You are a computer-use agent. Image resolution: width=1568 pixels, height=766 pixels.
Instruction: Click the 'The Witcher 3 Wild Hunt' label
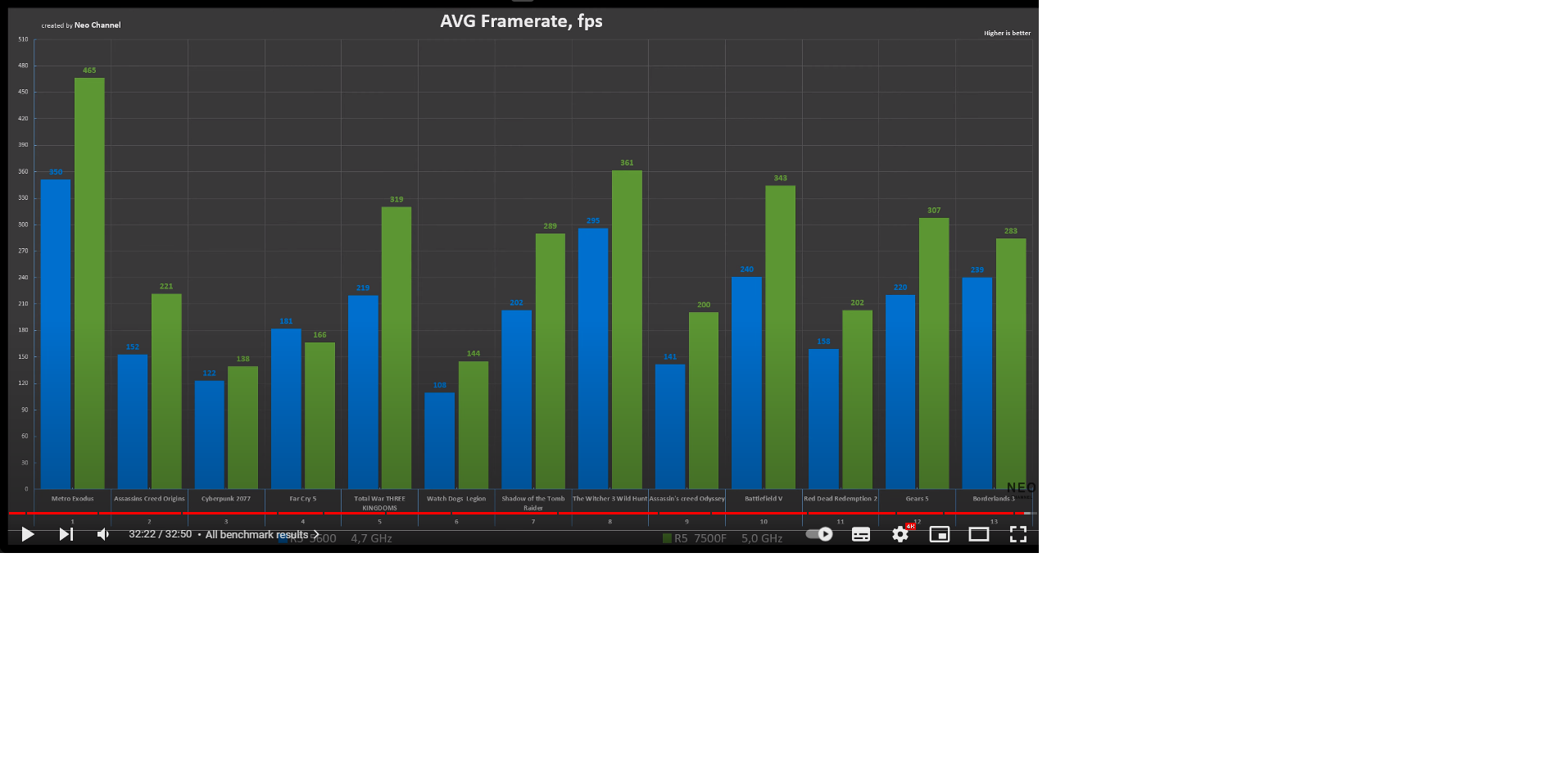610,498
